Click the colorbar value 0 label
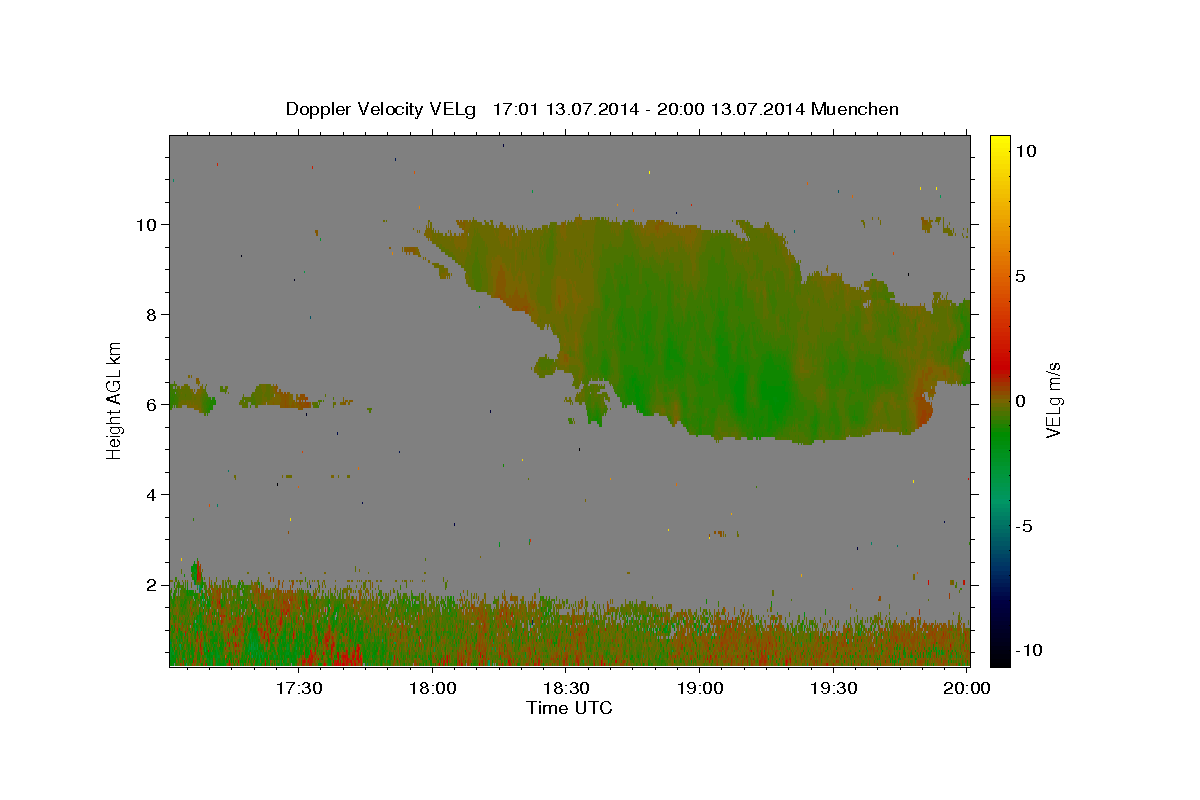Screen dimensions: 1200x800 [x=1020, y=401]
